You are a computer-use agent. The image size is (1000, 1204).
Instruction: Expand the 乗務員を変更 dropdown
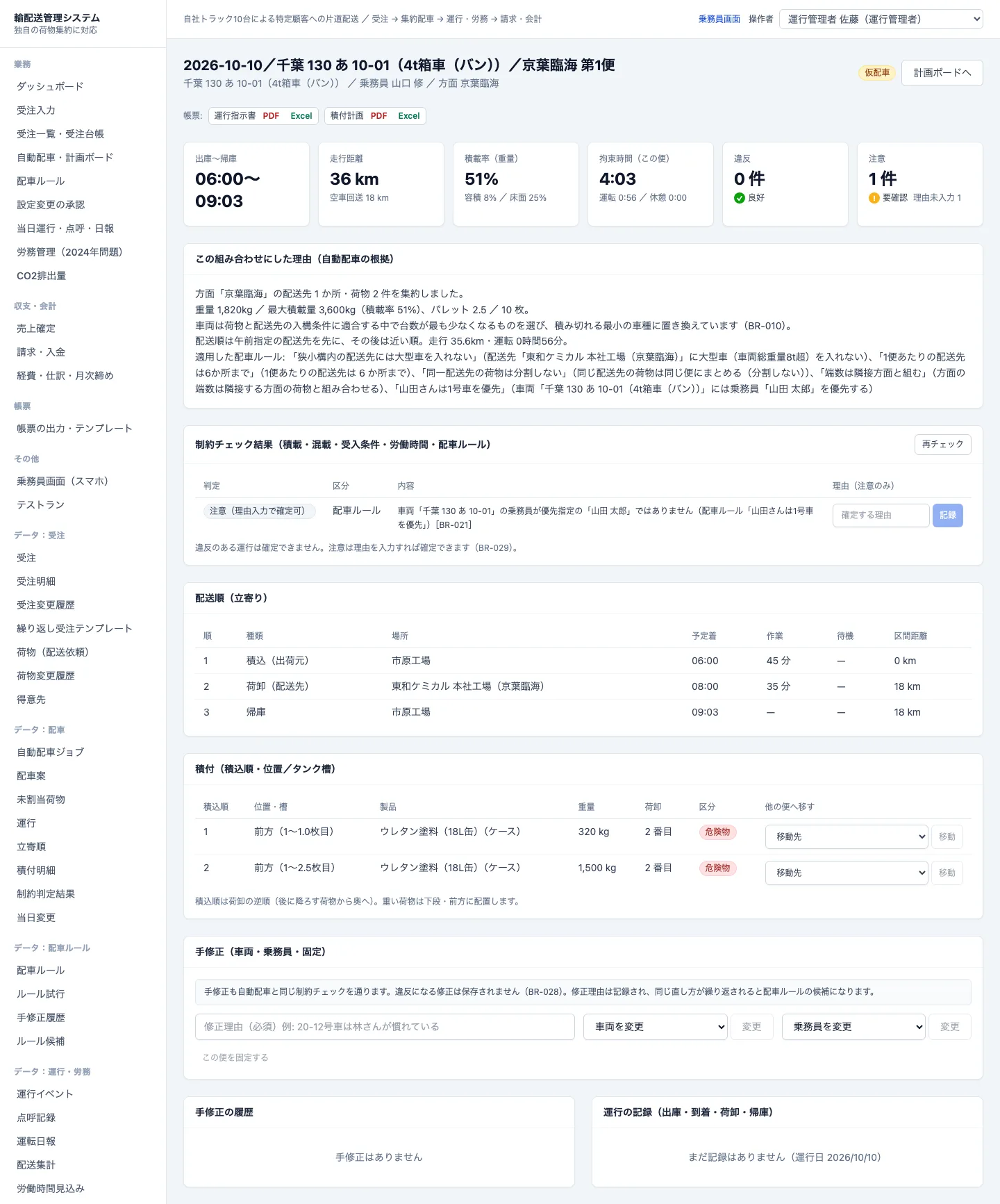[853, 1027]
